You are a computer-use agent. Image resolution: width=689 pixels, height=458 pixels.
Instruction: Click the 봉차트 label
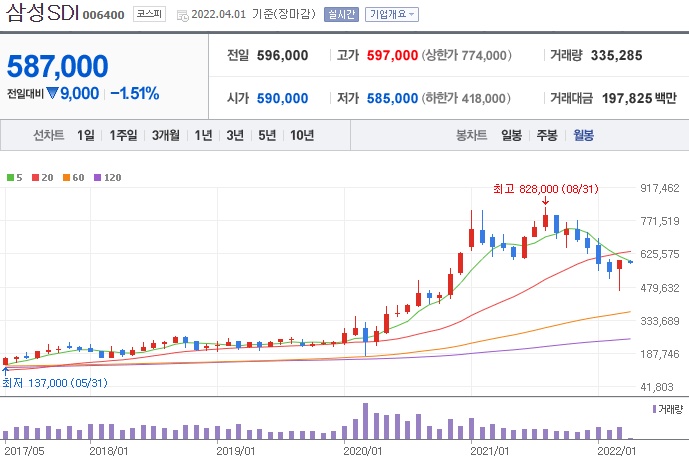click(471, 135)
